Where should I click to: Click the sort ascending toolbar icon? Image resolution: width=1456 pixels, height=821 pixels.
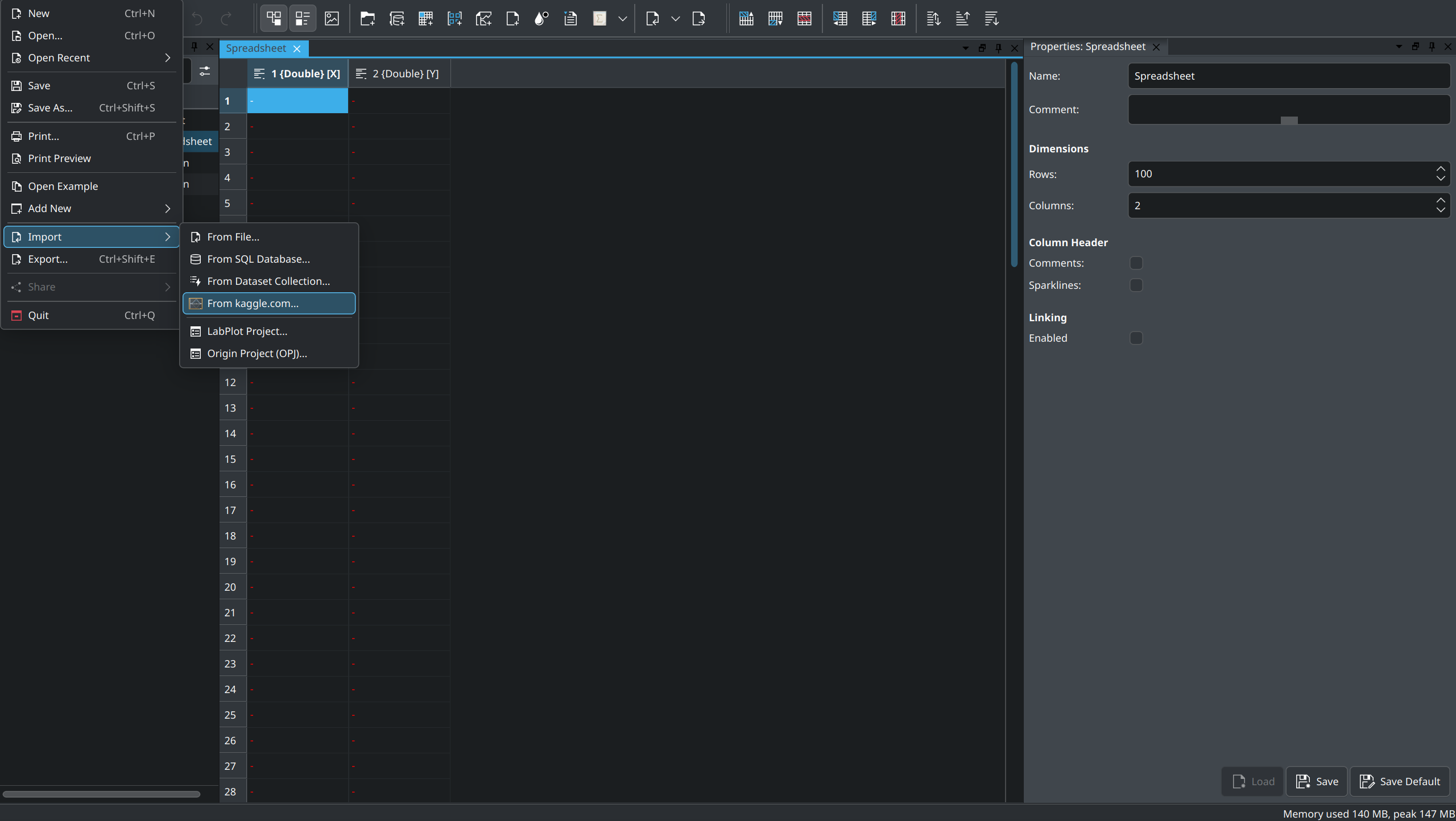962,19
